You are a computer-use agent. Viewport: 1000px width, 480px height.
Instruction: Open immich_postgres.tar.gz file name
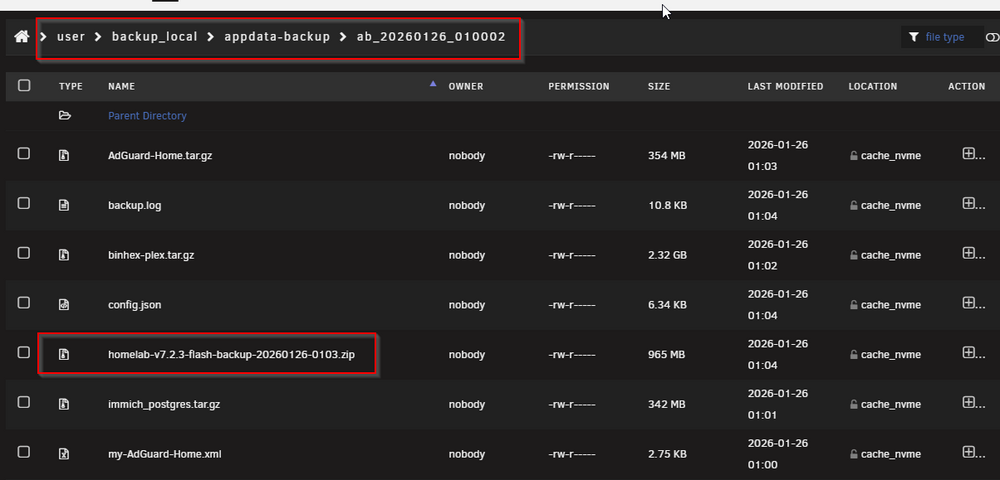click(x=164, y=404)
